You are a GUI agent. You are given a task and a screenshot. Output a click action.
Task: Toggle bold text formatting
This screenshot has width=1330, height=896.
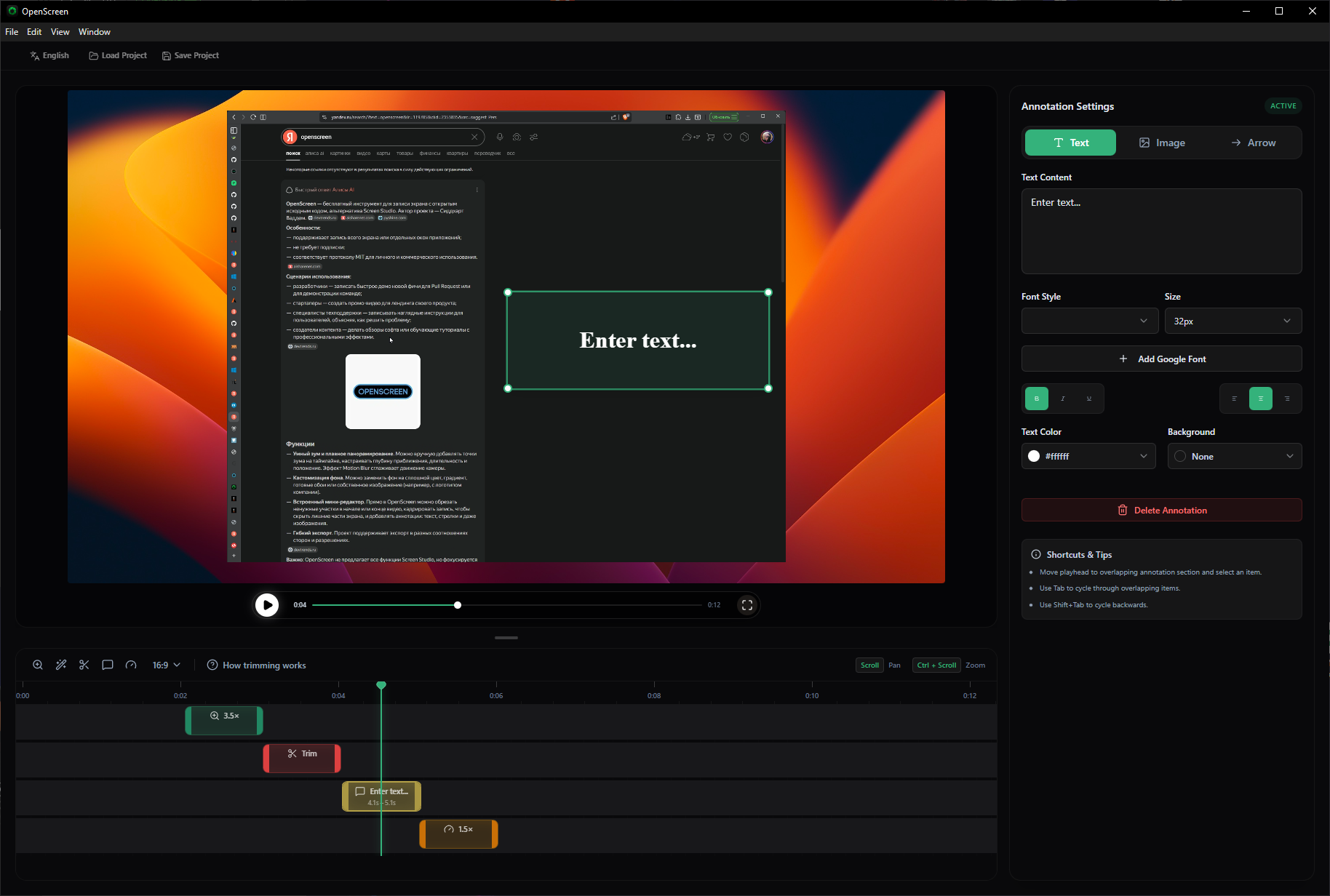[1037, 399]
